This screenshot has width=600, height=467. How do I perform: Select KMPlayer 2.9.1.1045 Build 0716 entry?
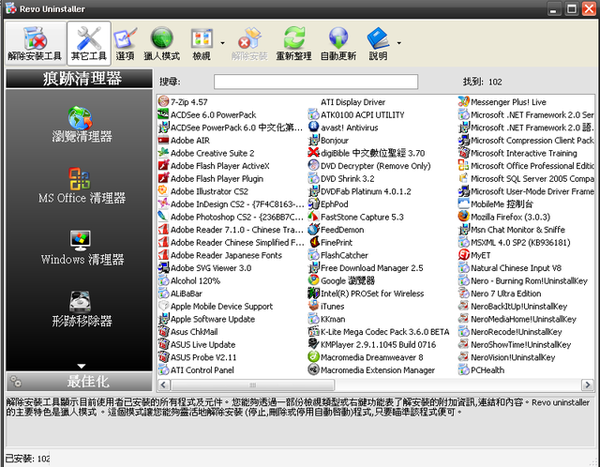click(x=372, y=345)
